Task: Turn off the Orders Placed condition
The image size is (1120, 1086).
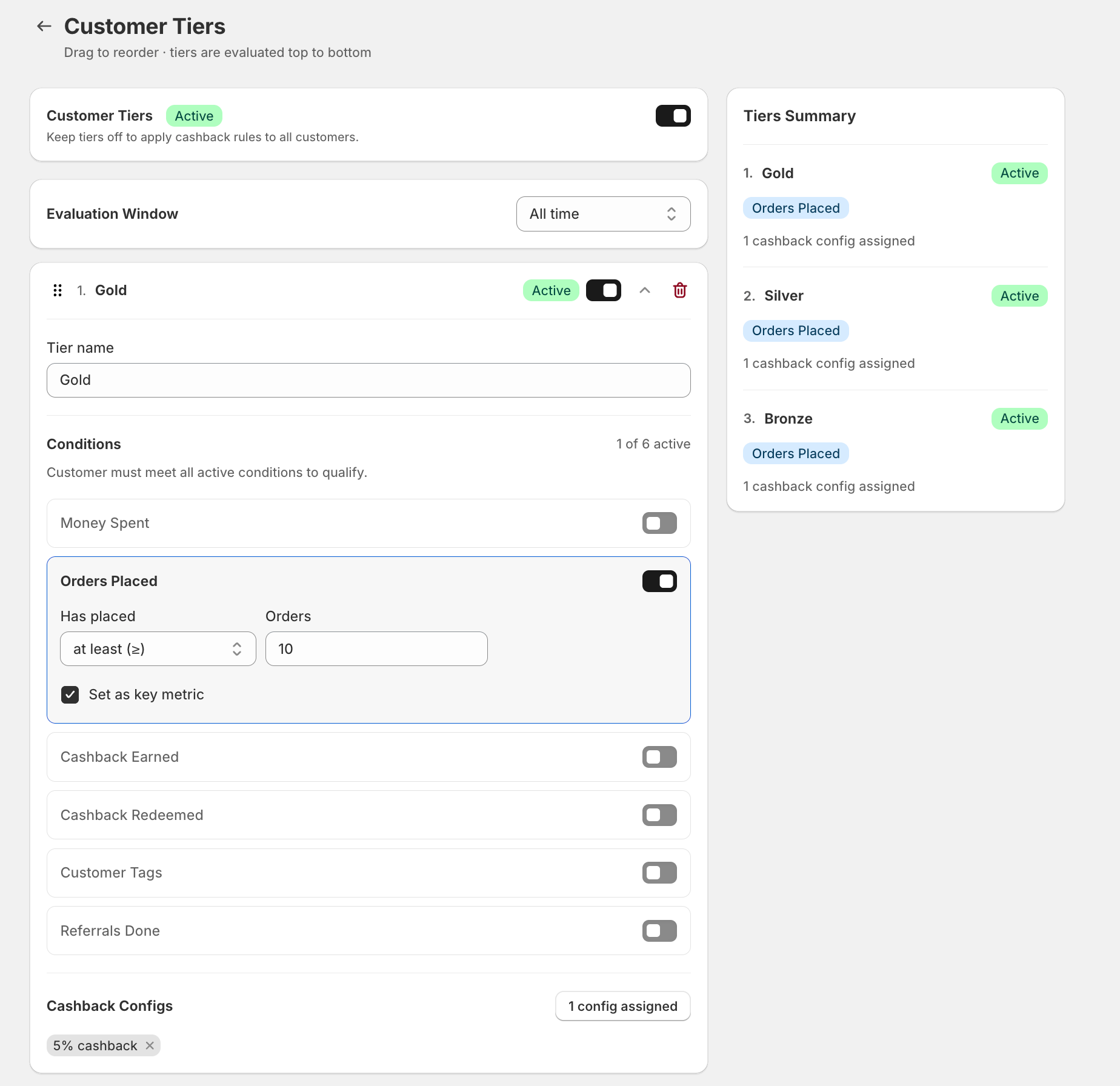Action: (x=659, y=581)
